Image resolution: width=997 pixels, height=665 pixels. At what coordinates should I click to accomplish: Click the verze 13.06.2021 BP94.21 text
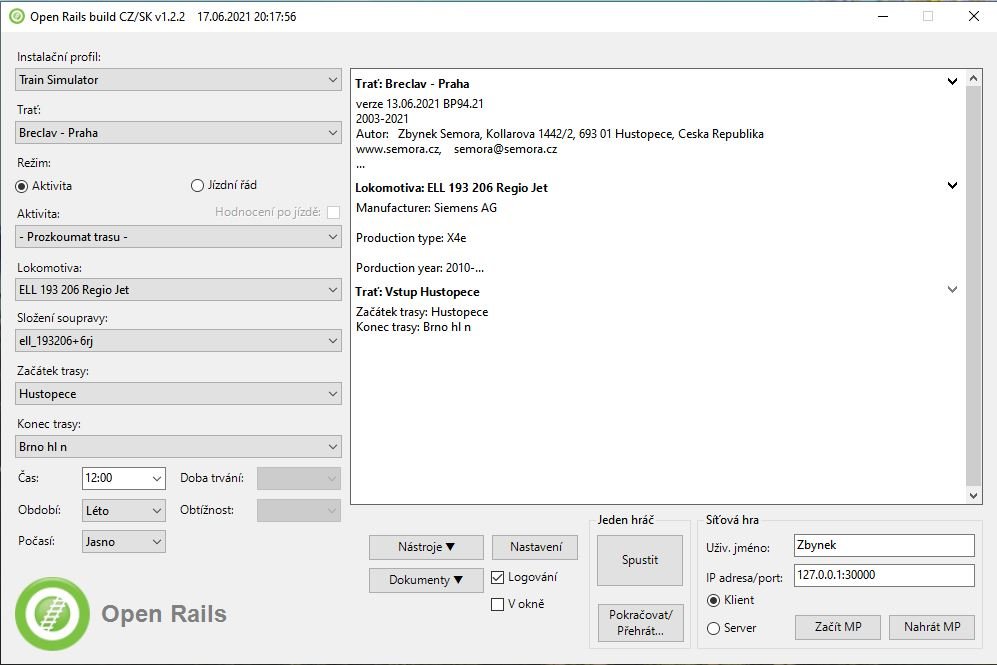[420, 104]
